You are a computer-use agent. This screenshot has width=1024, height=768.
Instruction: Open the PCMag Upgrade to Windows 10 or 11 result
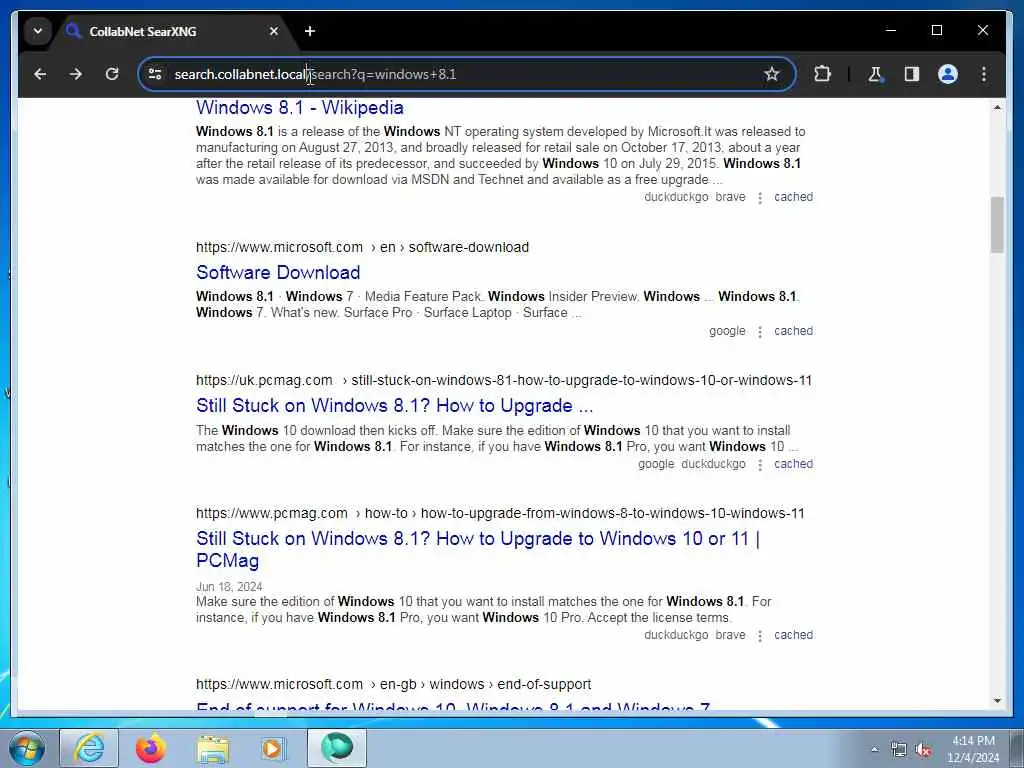coord(477,549)
